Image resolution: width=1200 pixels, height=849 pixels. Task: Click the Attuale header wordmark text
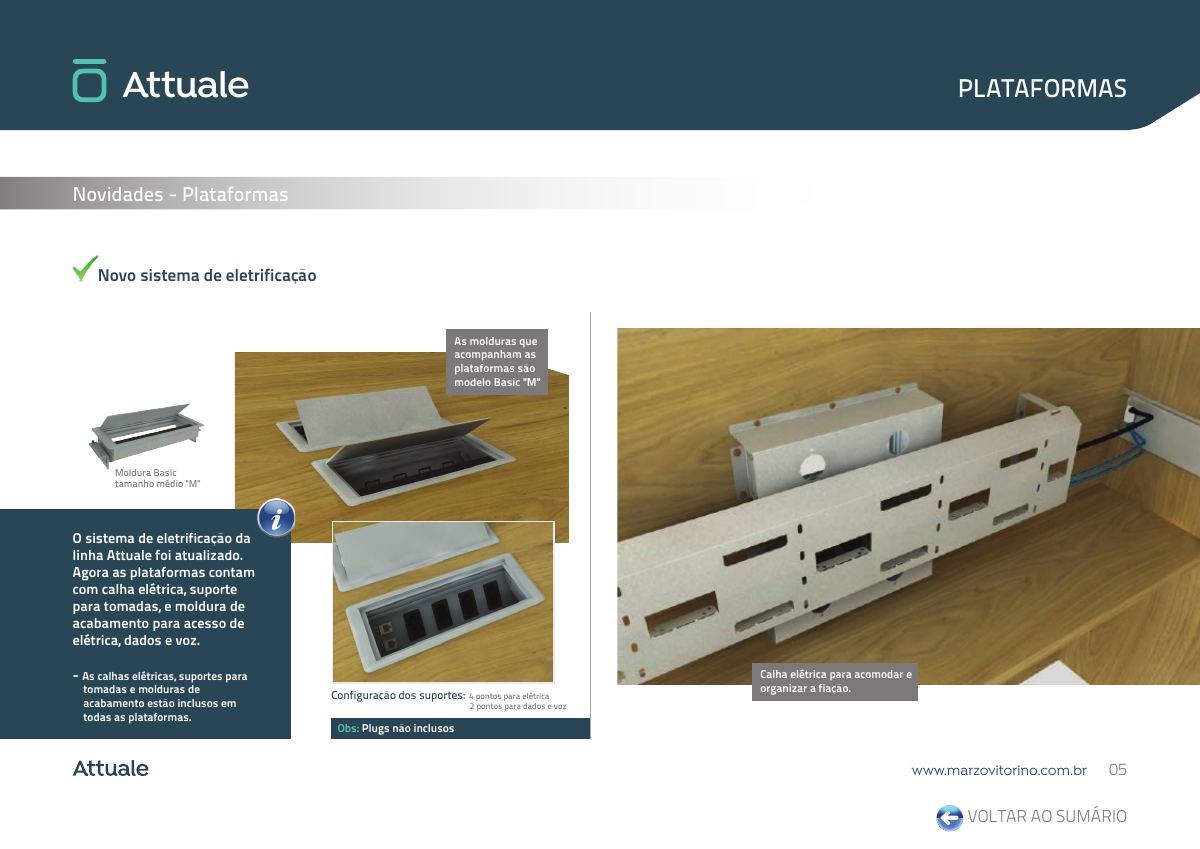pos(186,84)
